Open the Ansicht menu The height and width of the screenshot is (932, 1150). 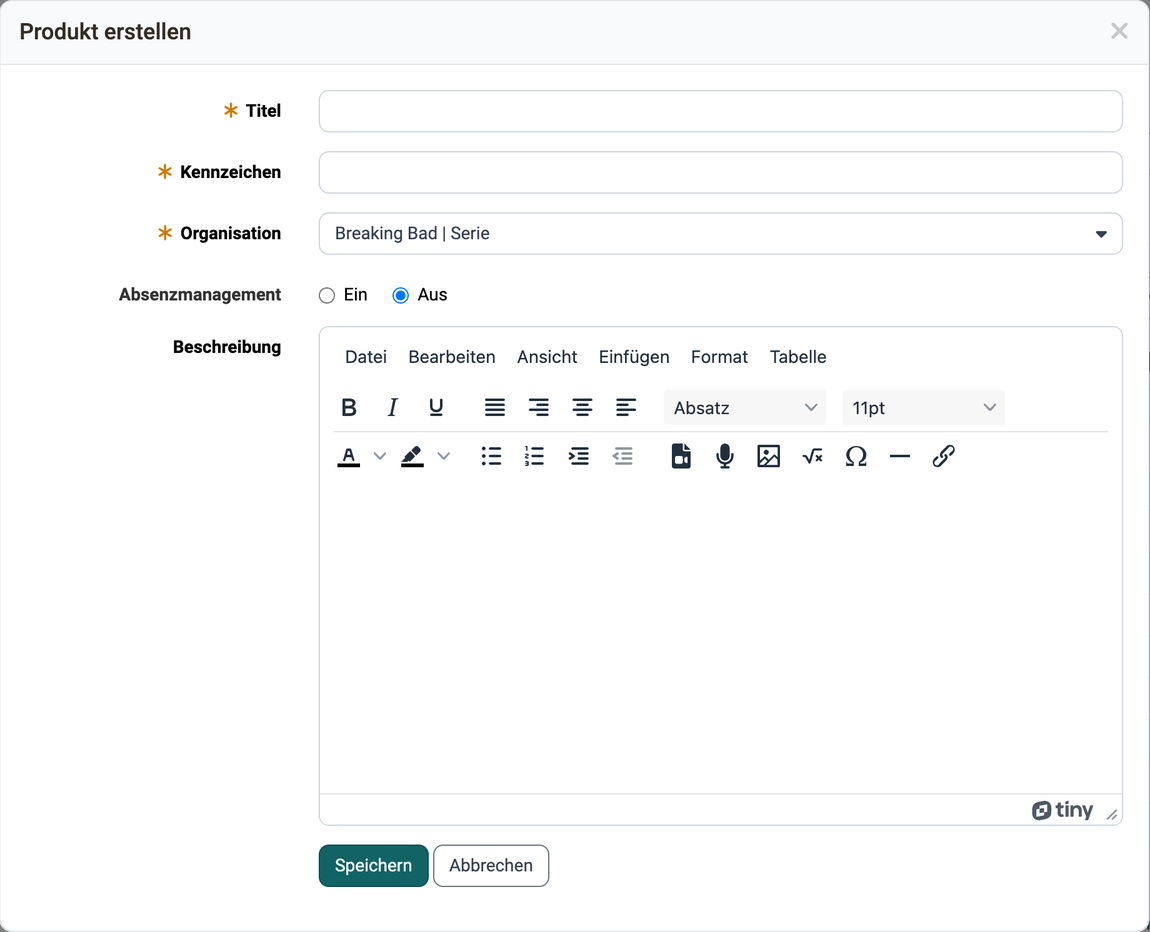click(x=547, y=357)
